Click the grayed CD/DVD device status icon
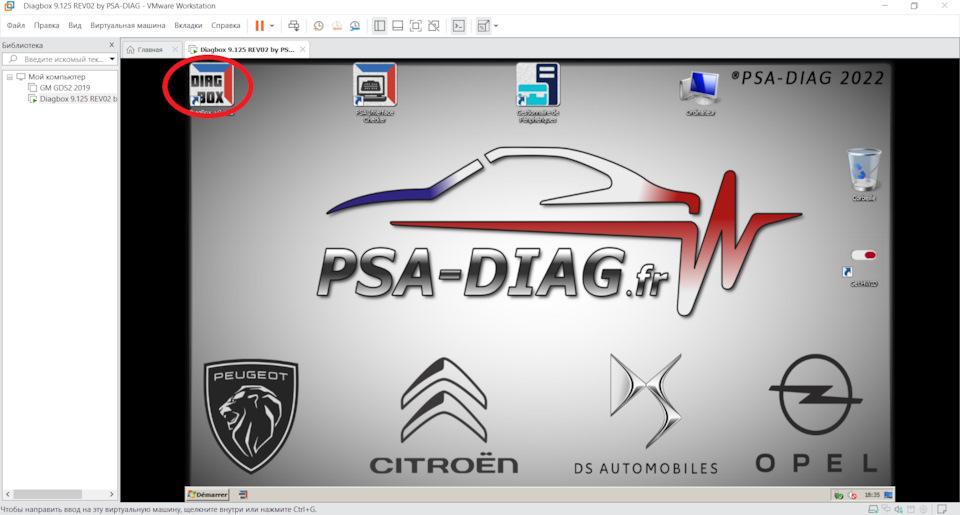This screenshot has width=960, height=515. click(923, 509)
